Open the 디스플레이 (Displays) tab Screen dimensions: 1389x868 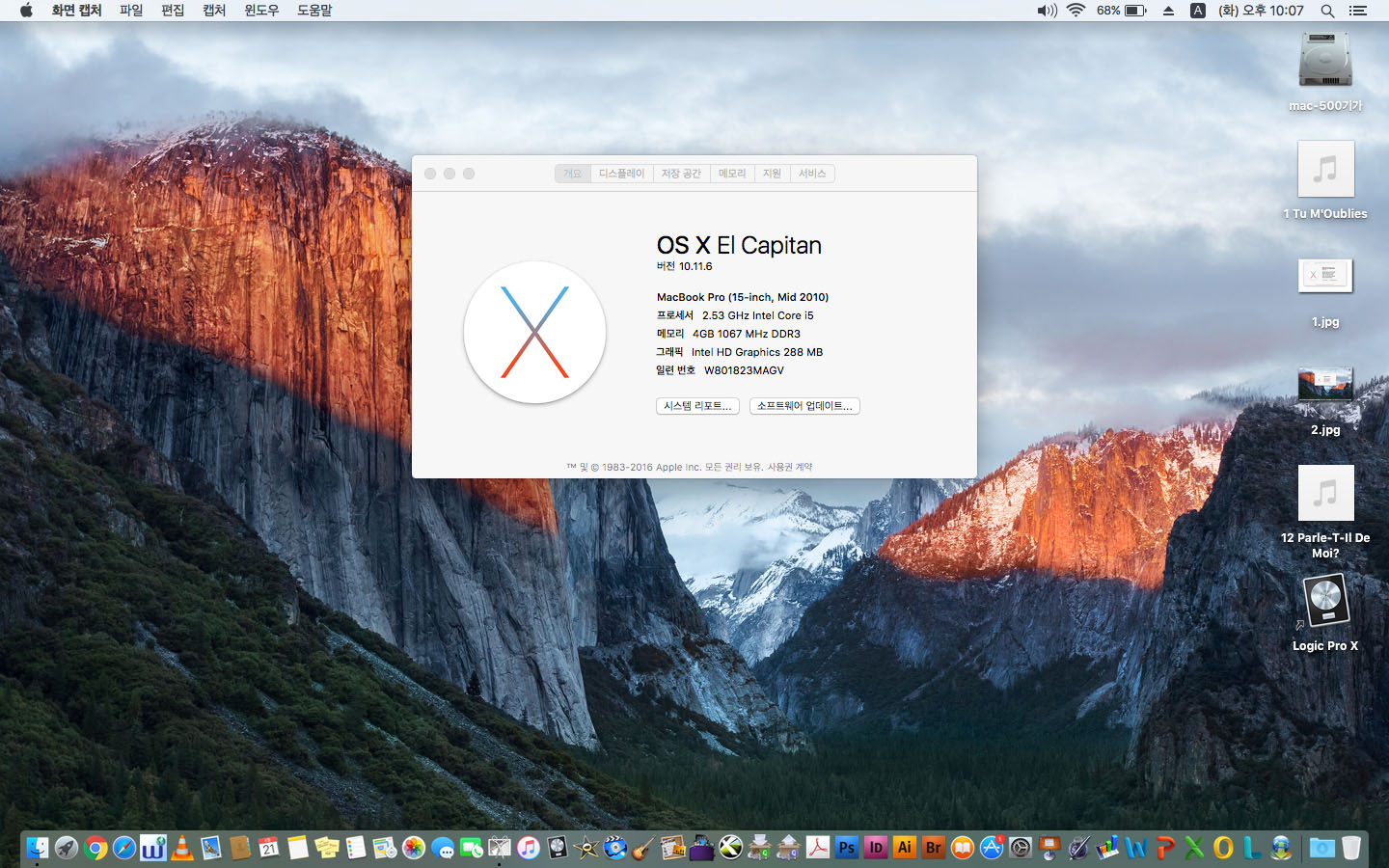click(621, 174)
